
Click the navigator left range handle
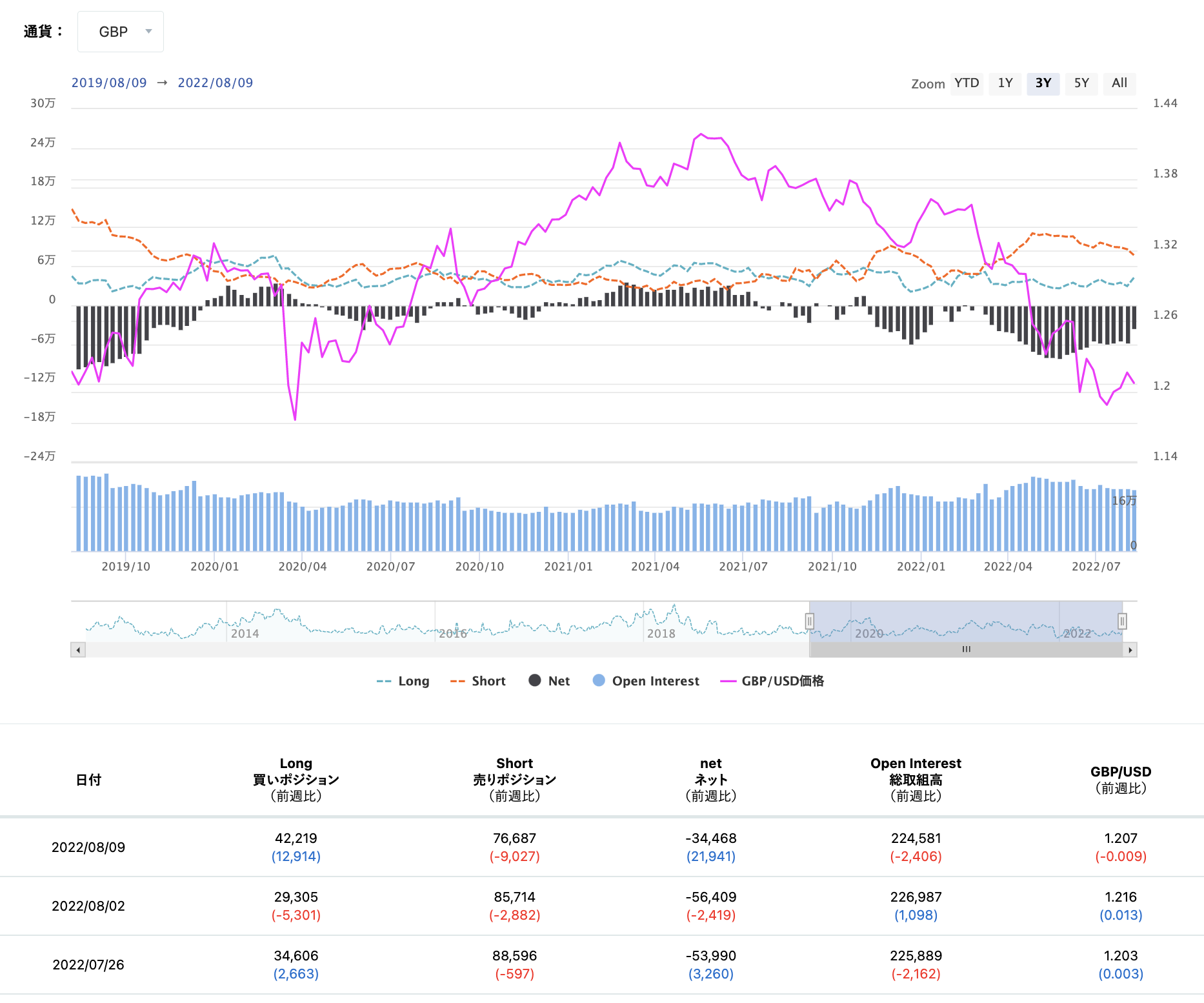[x=809, y=622]
